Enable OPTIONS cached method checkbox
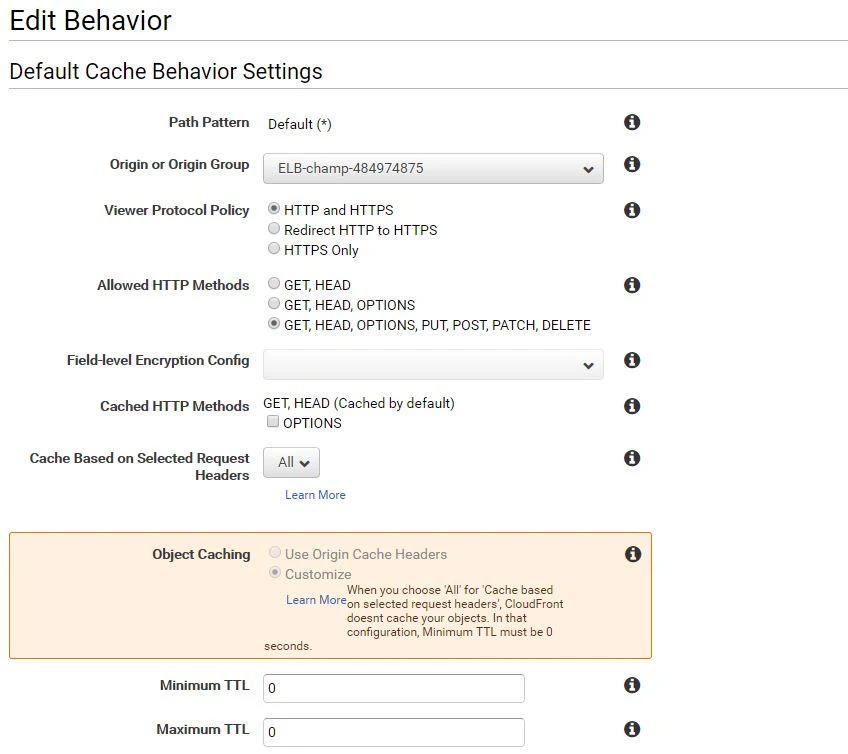 pos(273,422)
